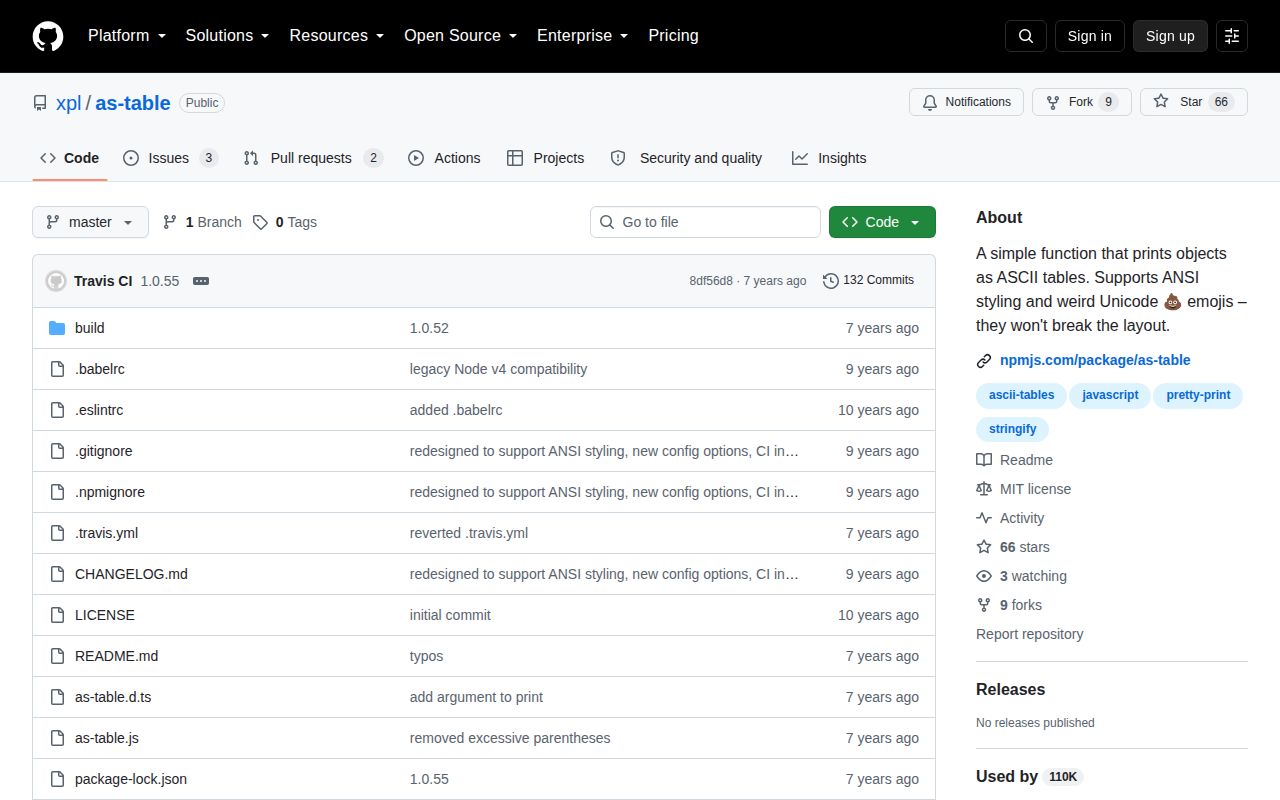
Task: Click the pretty-print topic tag
Action: (1198, 395)
